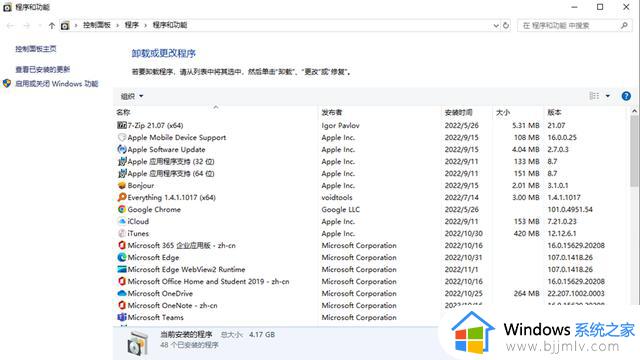Click the forward navigation arrow
This screenshot has height=360, width=640.
tap(27, 26)
